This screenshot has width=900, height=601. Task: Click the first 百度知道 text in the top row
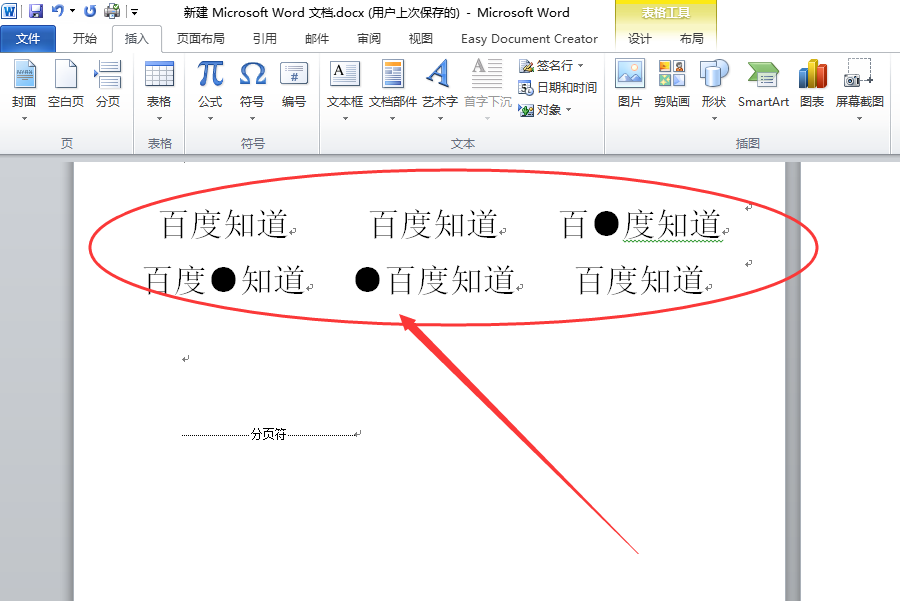224,224
